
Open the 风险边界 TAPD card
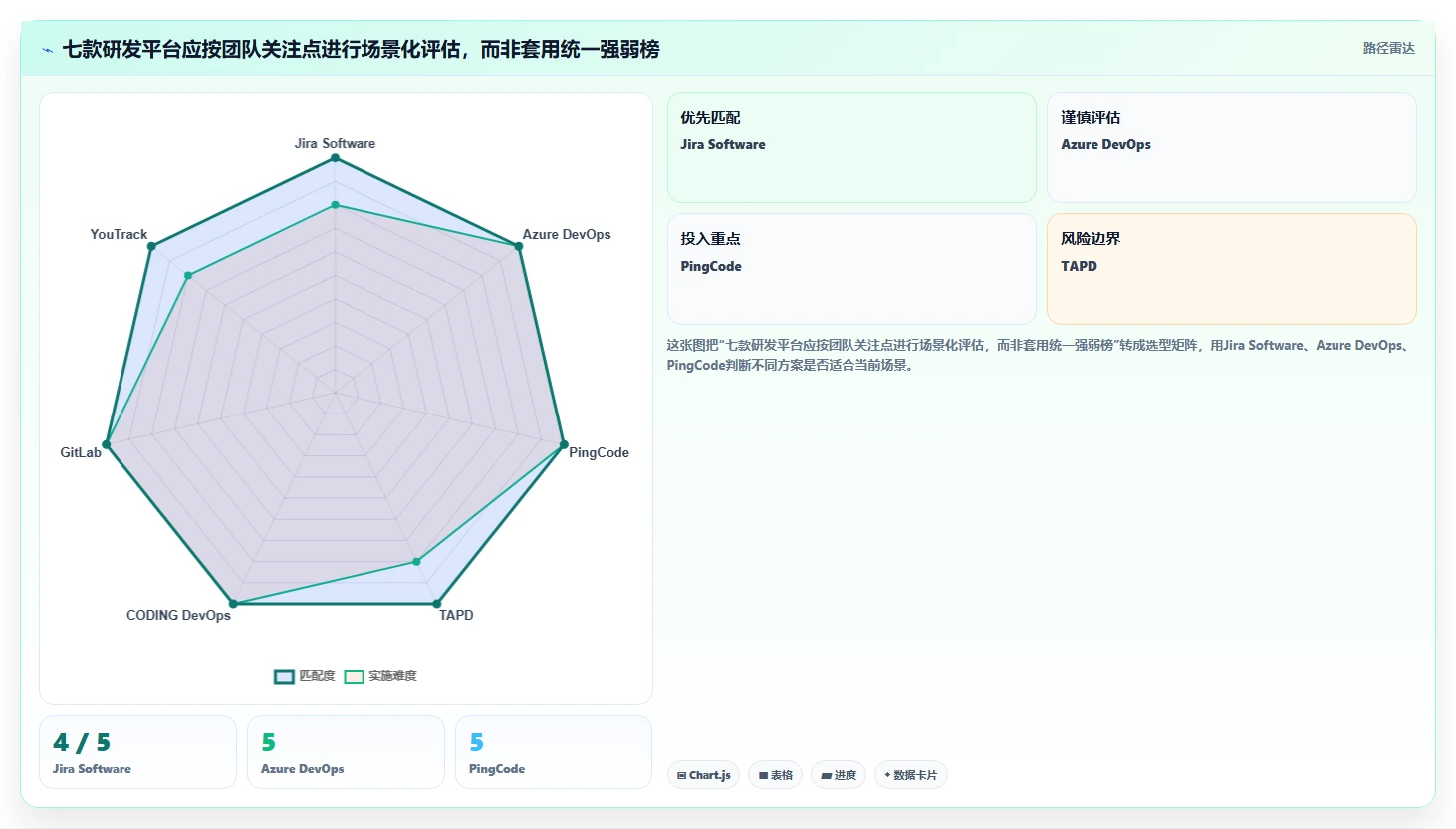1231,269
